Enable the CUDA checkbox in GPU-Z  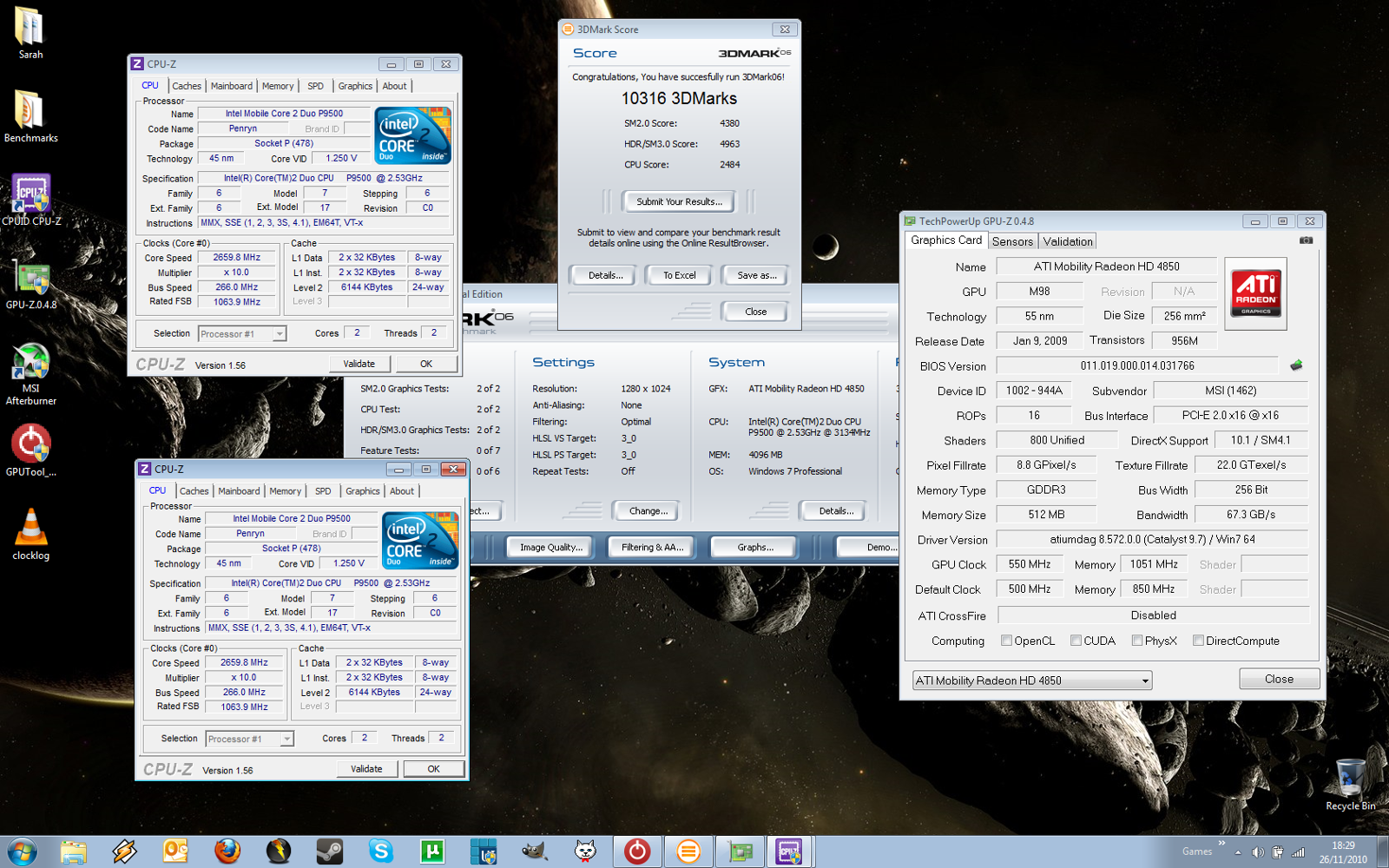tap(1076, 641)
